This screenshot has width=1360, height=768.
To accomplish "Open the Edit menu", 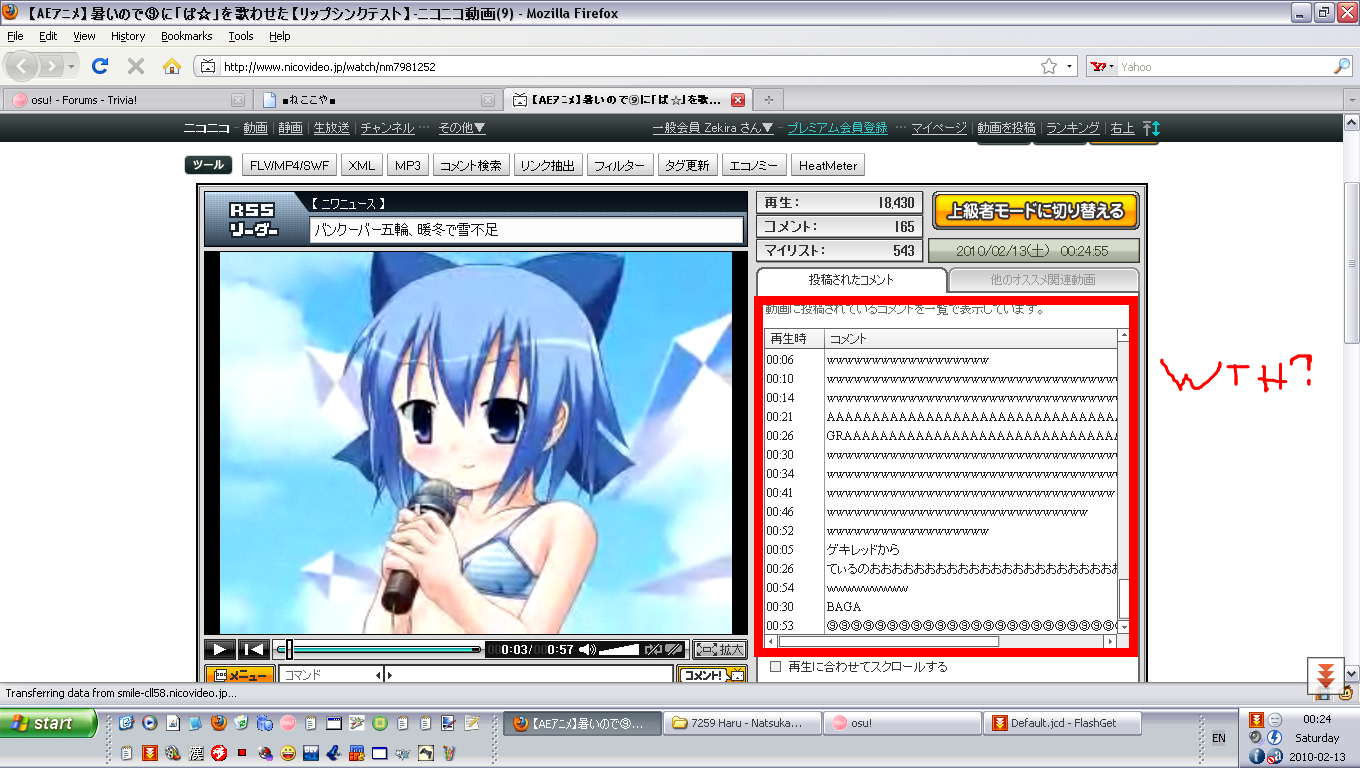I will point(48,36).
